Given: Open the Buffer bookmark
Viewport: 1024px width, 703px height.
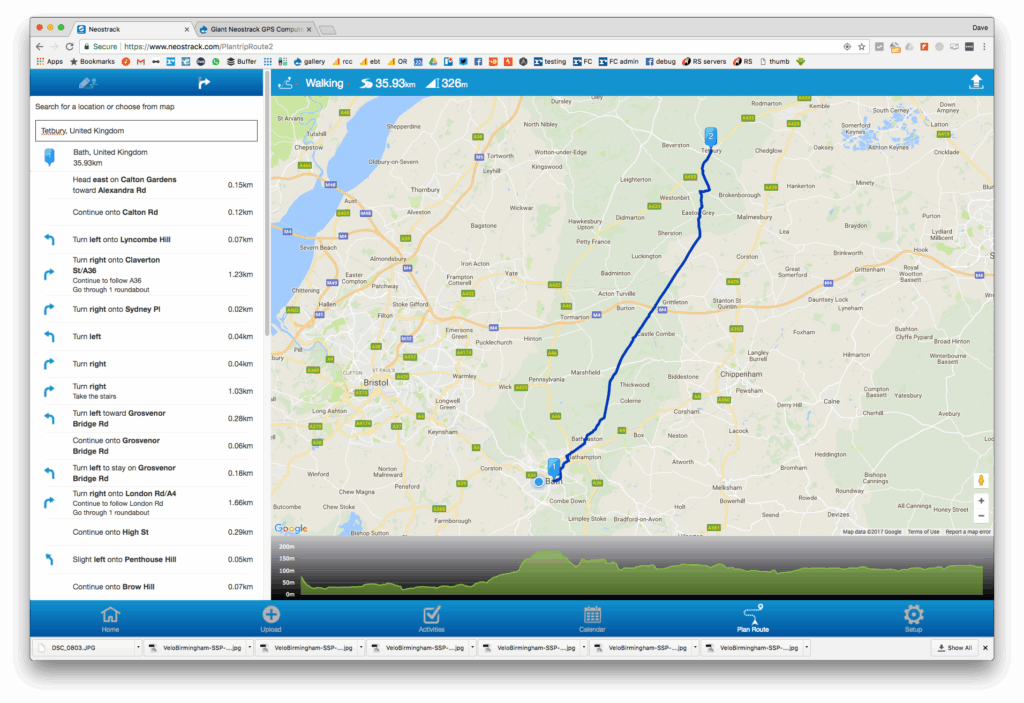Looking at the screenshot, I should (x=242, y=61).
